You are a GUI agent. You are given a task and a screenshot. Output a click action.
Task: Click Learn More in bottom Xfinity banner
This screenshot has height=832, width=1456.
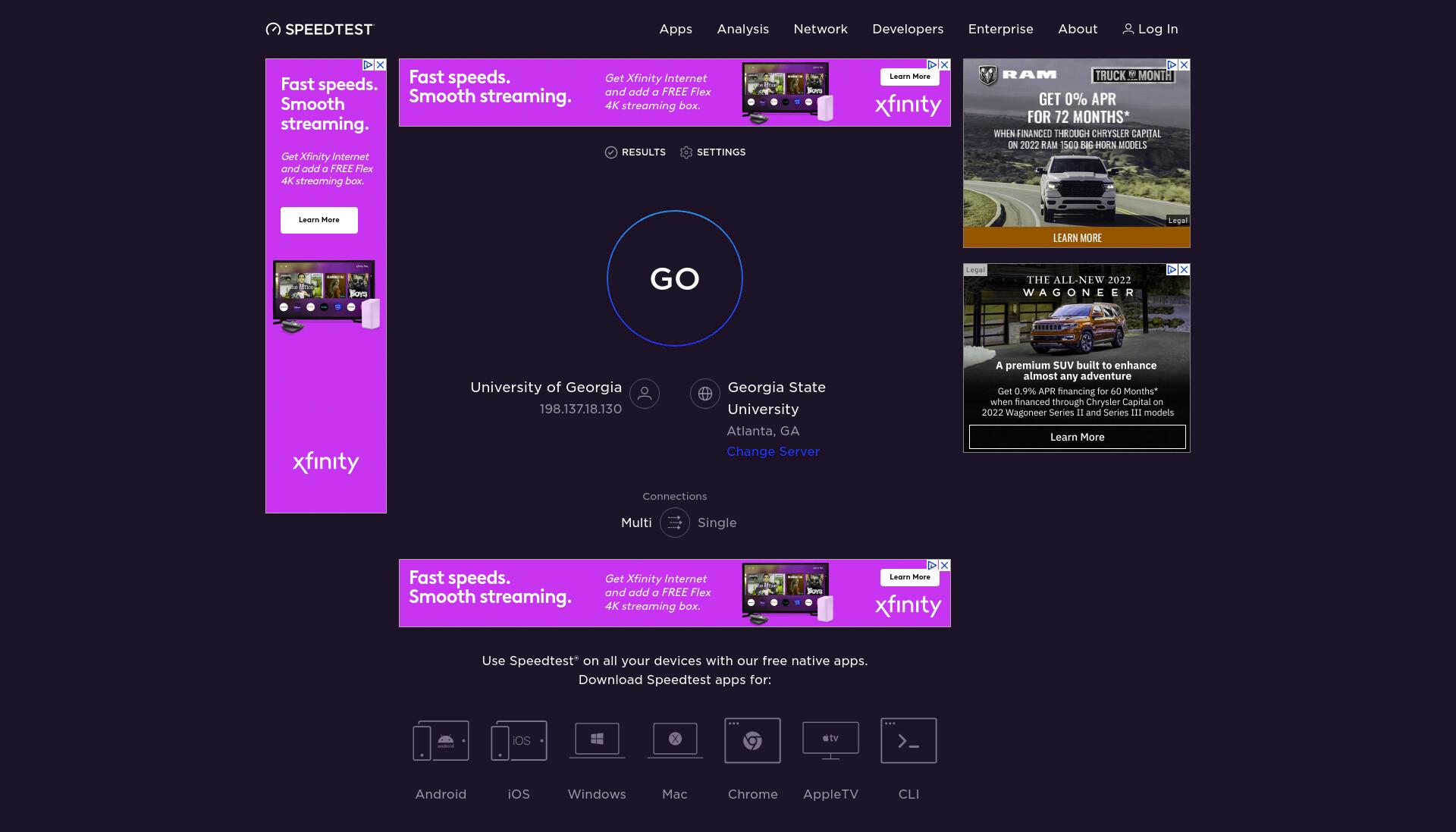910,577
